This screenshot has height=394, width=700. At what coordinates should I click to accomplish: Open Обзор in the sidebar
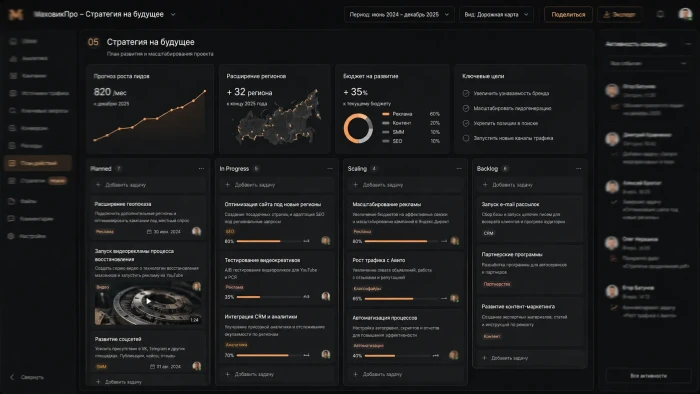29,41
